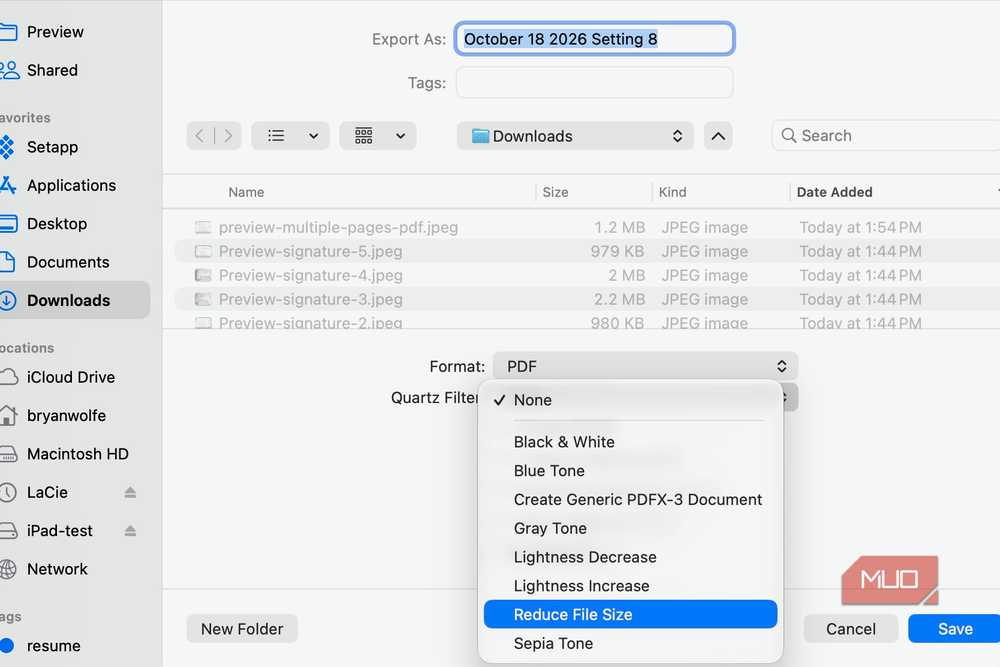Viewport: 1000px width, 667px height.
Task: Open bryanwolfe home folder
Action: point(66,415)
